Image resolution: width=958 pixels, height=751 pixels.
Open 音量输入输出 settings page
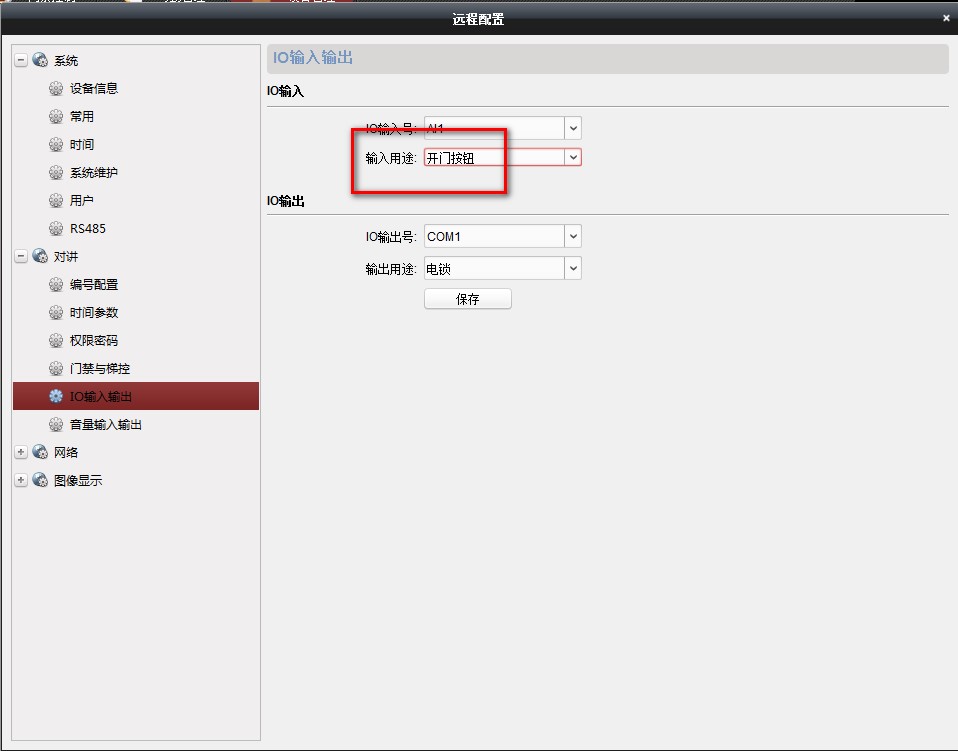point(106,425)
